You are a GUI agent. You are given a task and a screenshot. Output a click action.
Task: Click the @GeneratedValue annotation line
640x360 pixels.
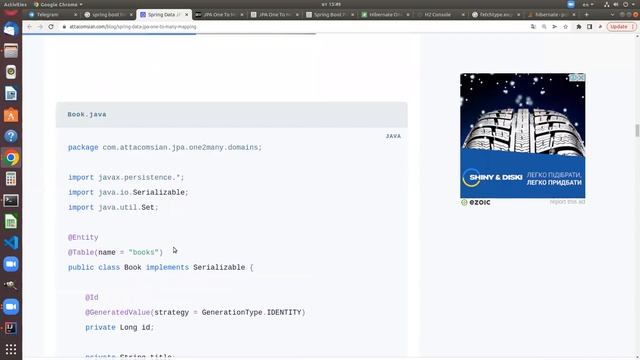[x=195, y=312]
